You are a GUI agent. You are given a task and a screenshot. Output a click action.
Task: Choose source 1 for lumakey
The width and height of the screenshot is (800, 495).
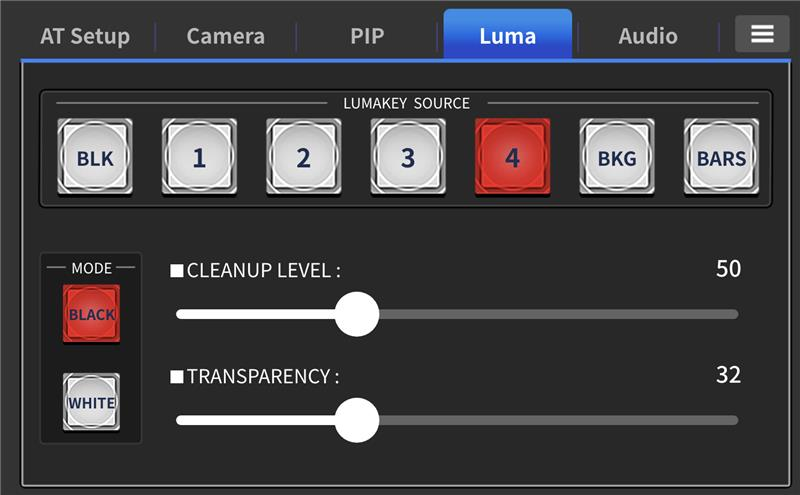(199, 157)
